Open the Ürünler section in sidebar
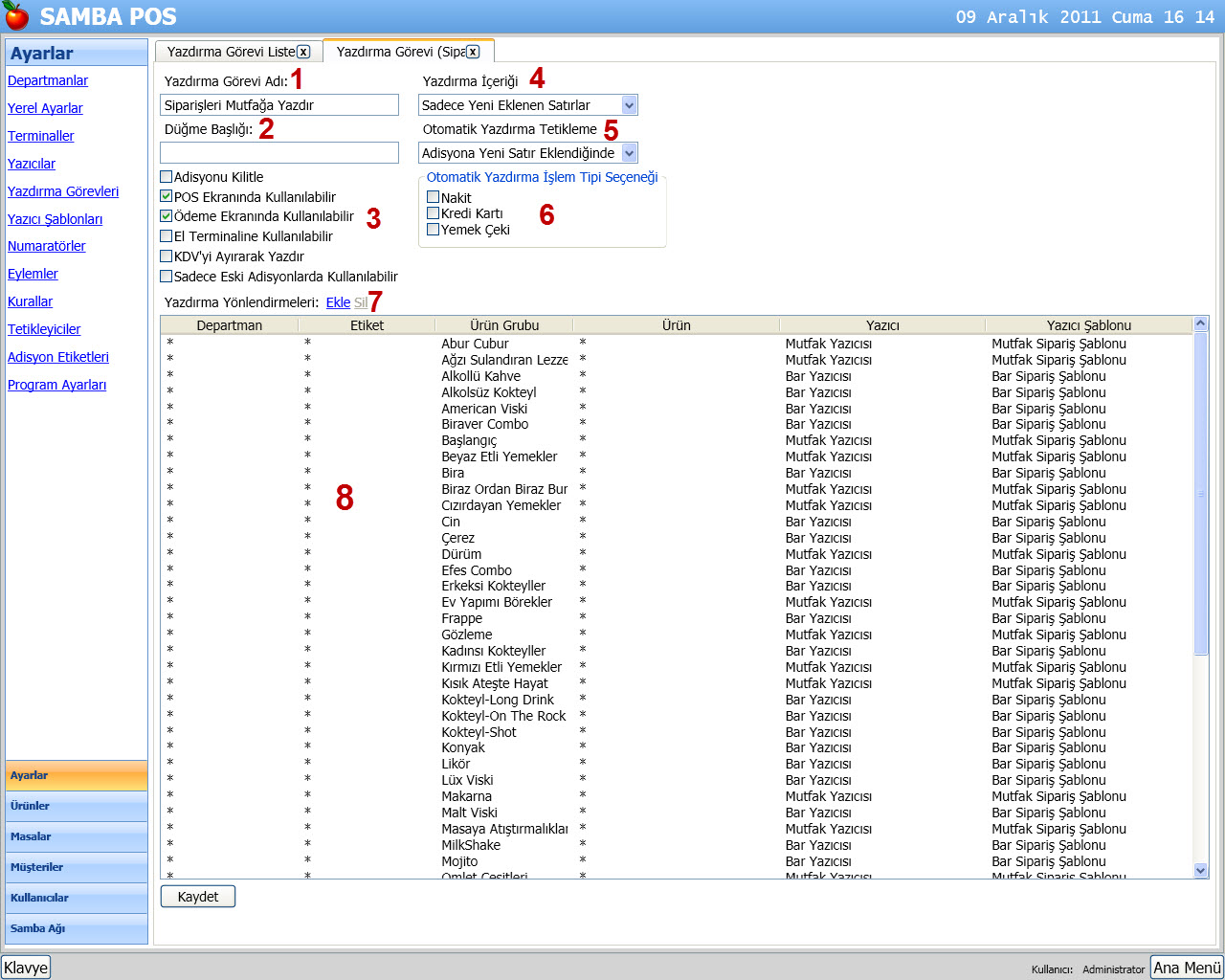This screenshot has width=1225, height=980. point(77,806)
